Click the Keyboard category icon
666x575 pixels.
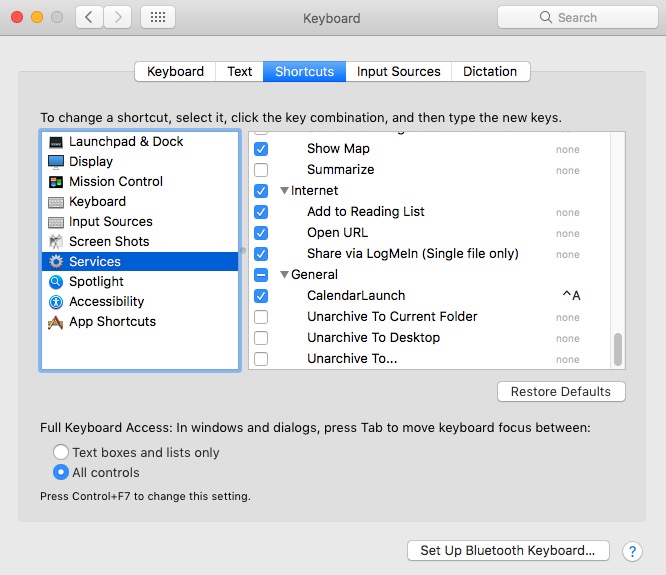click(56, 202)
